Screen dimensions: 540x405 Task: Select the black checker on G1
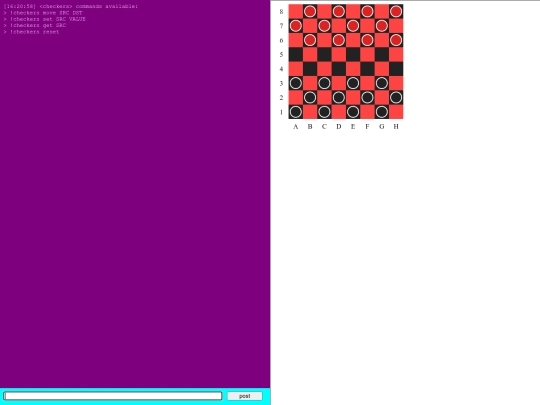tap(382, 112)
